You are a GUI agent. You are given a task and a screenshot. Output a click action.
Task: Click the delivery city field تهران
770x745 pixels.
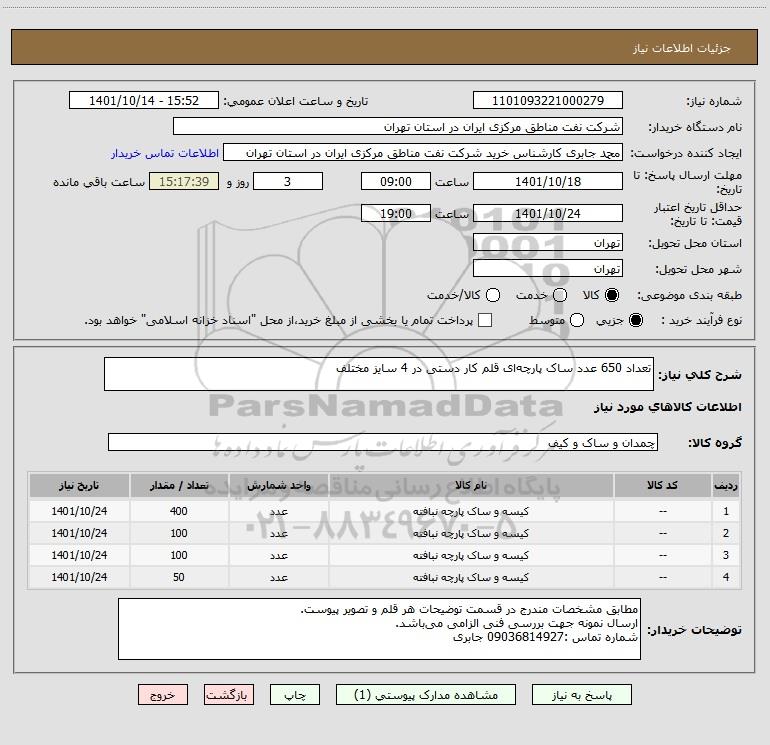pos(548,269)
